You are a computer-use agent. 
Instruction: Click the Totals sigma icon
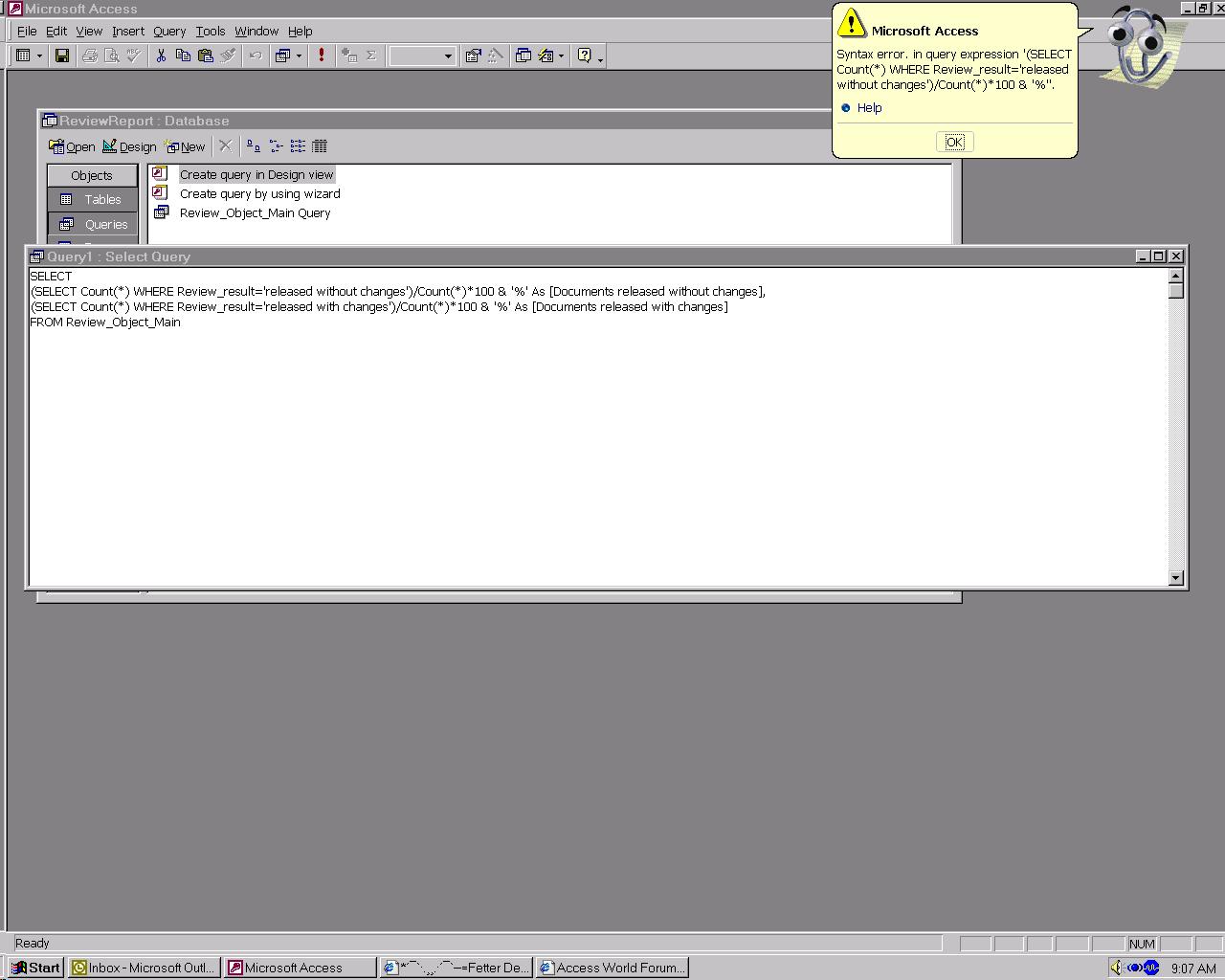(371, 56)
